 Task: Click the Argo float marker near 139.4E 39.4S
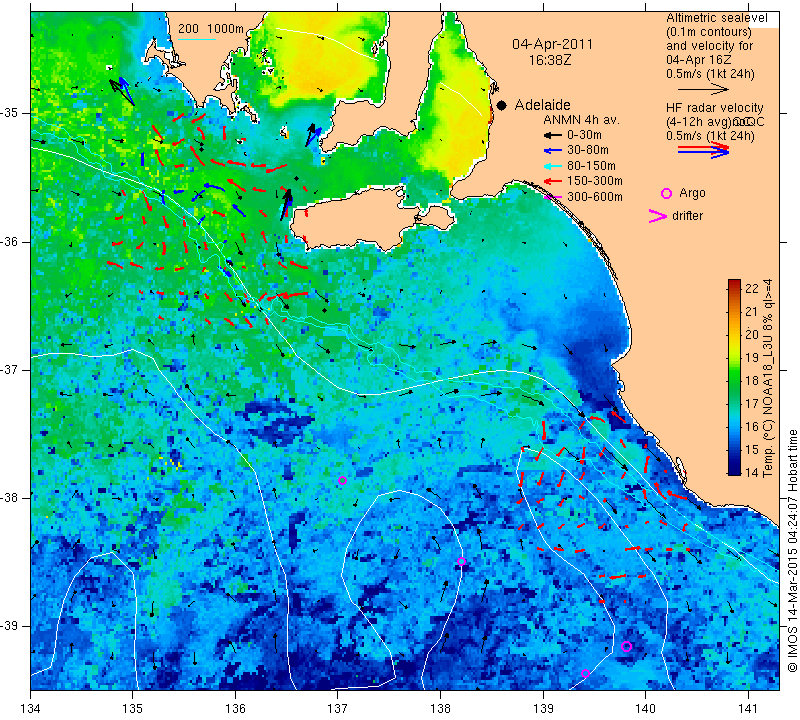585,674
